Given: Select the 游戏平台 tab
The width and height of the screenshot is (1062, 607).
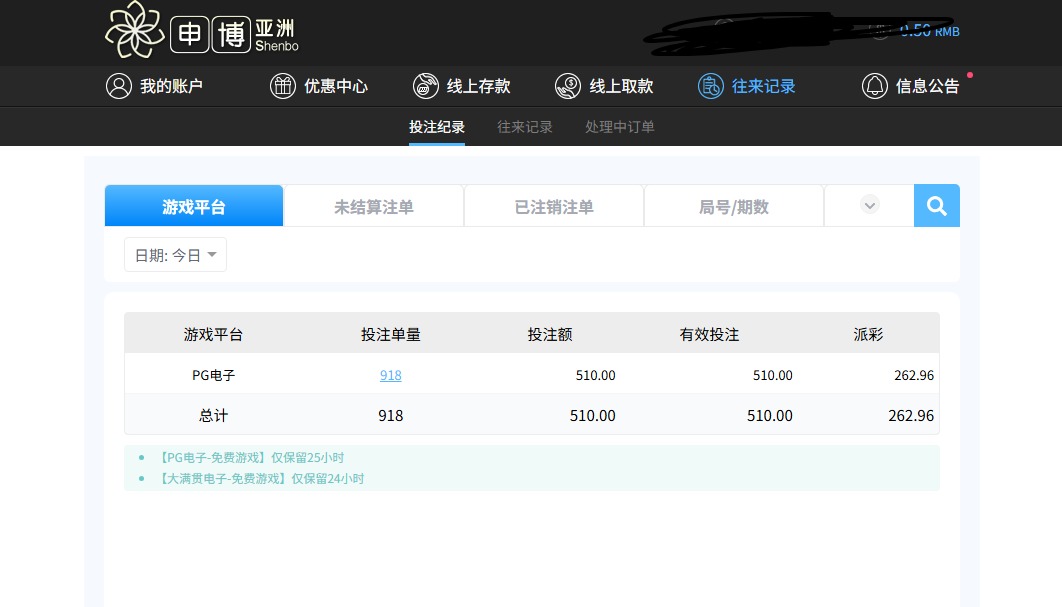Looking at the screenshot, I should 194,207.
